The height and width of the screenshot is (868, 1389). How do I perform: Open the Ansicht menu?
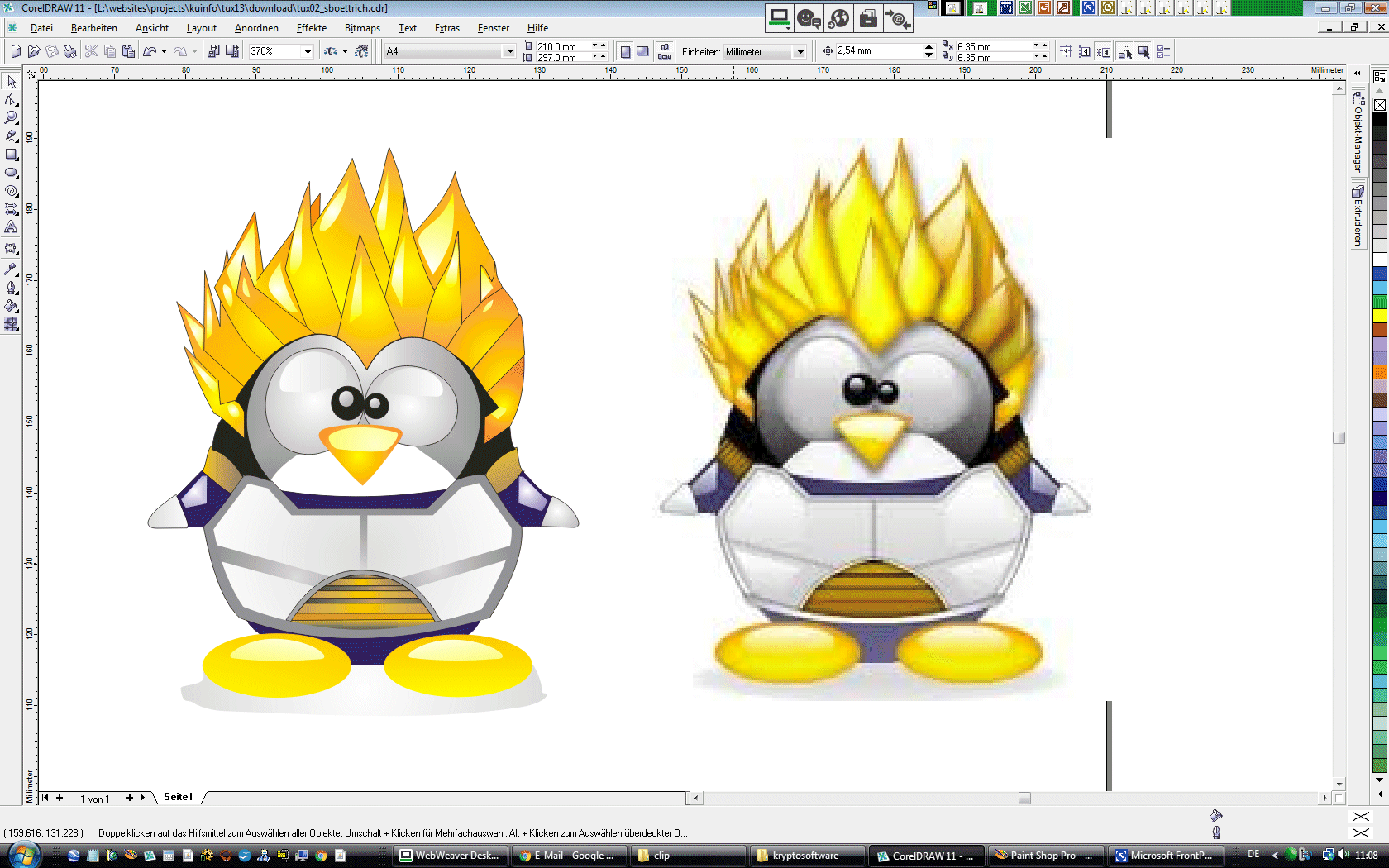(152, 28)
